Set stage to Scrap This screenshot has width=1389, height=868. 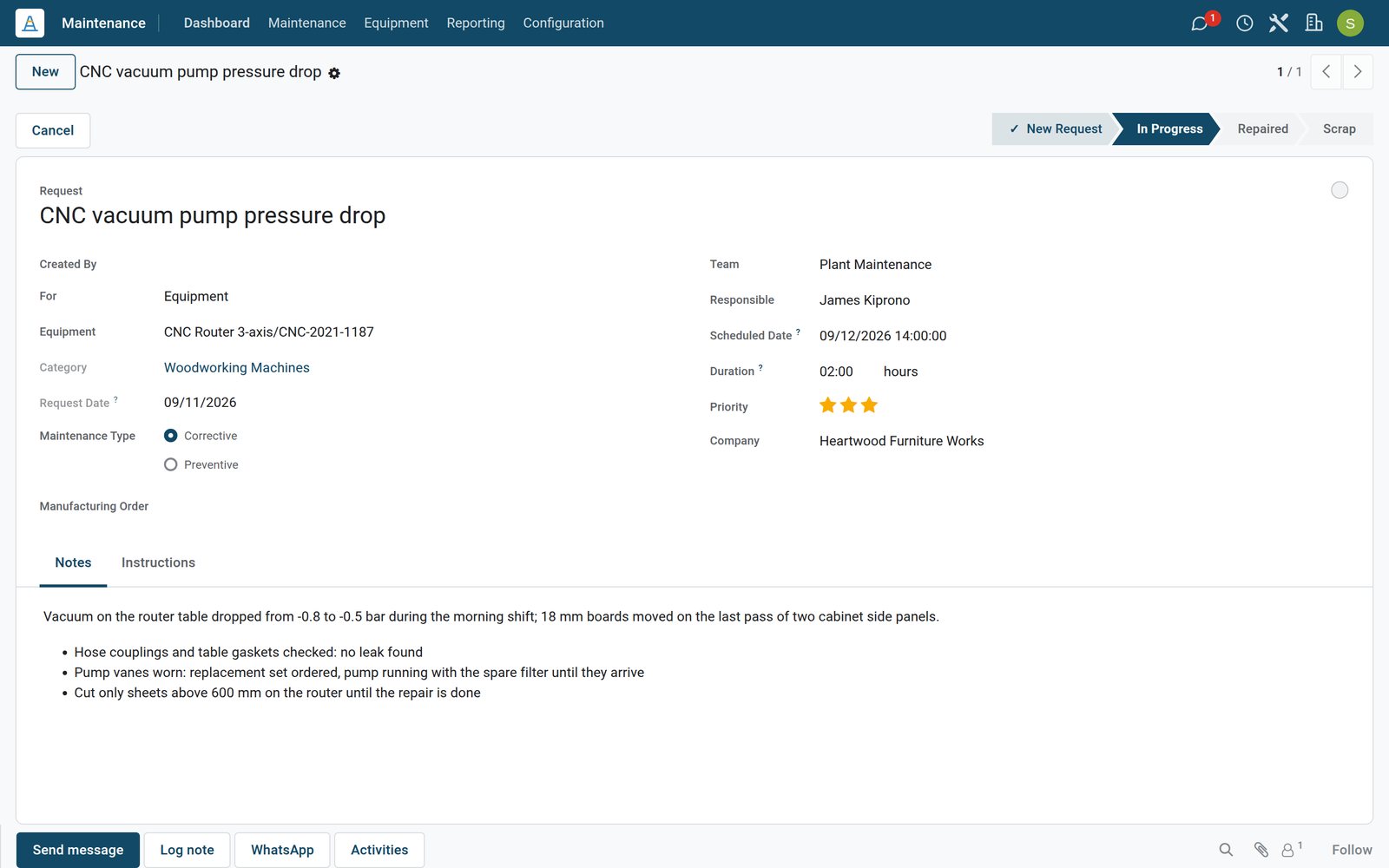(x=1339, y=128)
